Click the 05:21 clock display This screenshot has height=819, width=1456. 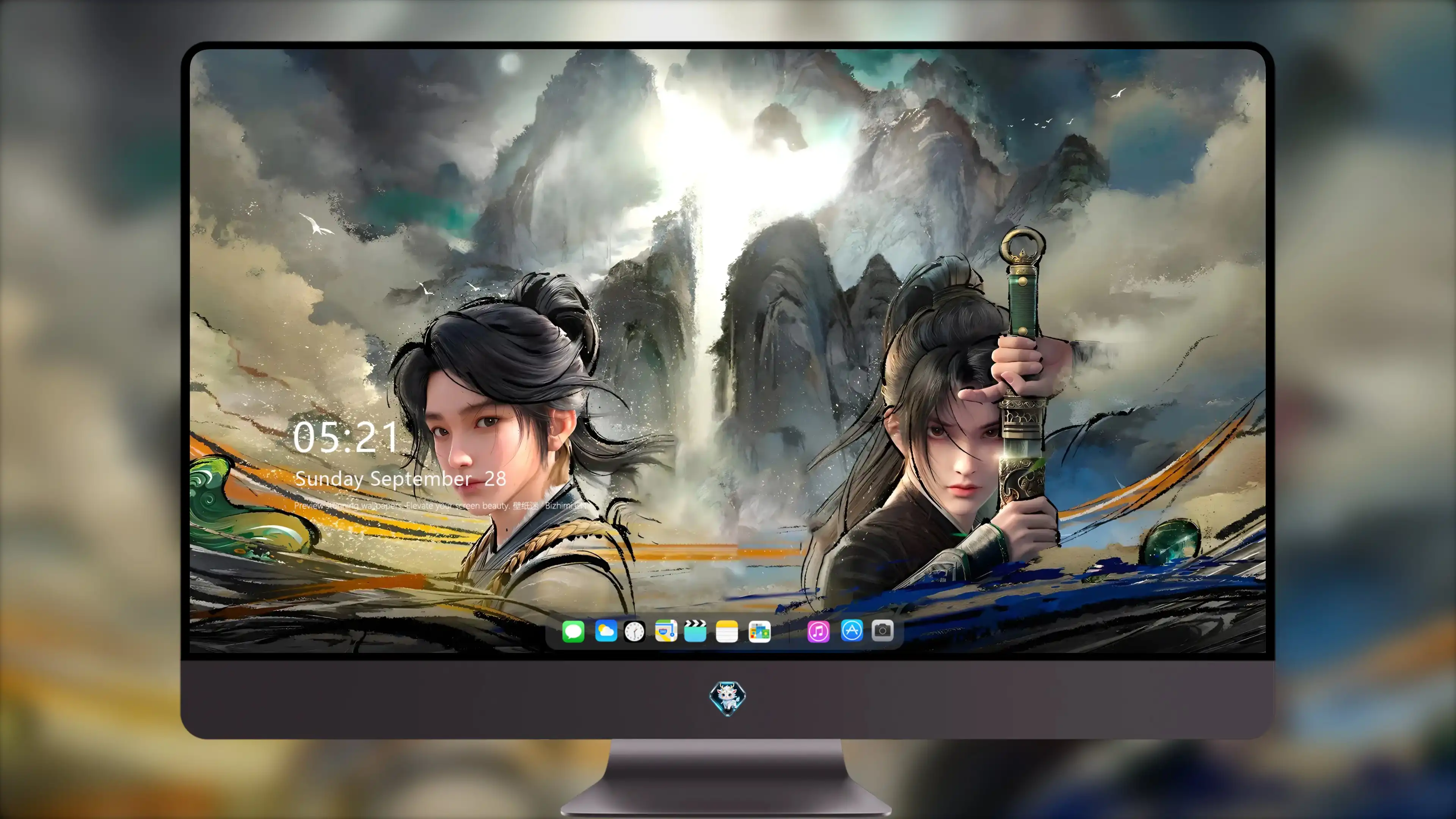pyautogui.click(x=345, y=437)
